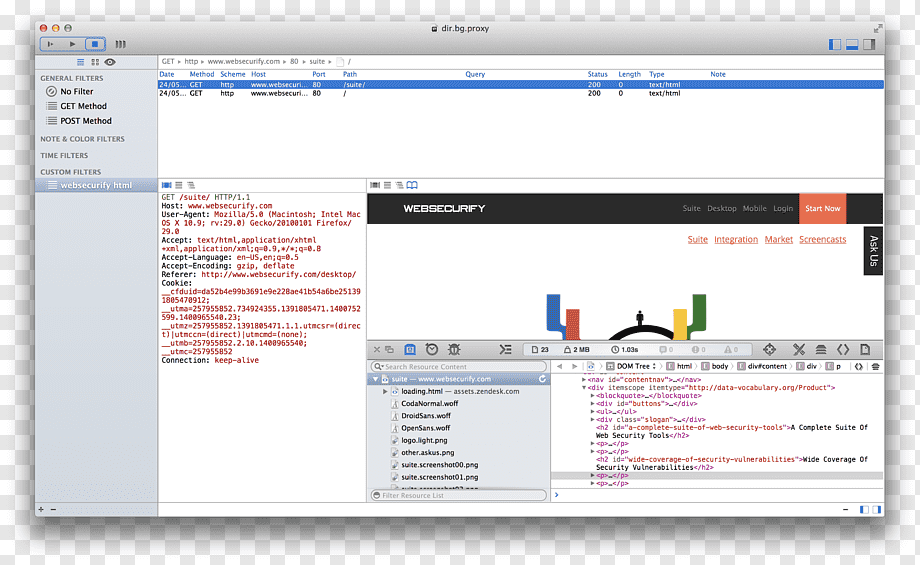Click the Search Resource Content field
Viewport: 920px width, 565px height.
(459, 366)
